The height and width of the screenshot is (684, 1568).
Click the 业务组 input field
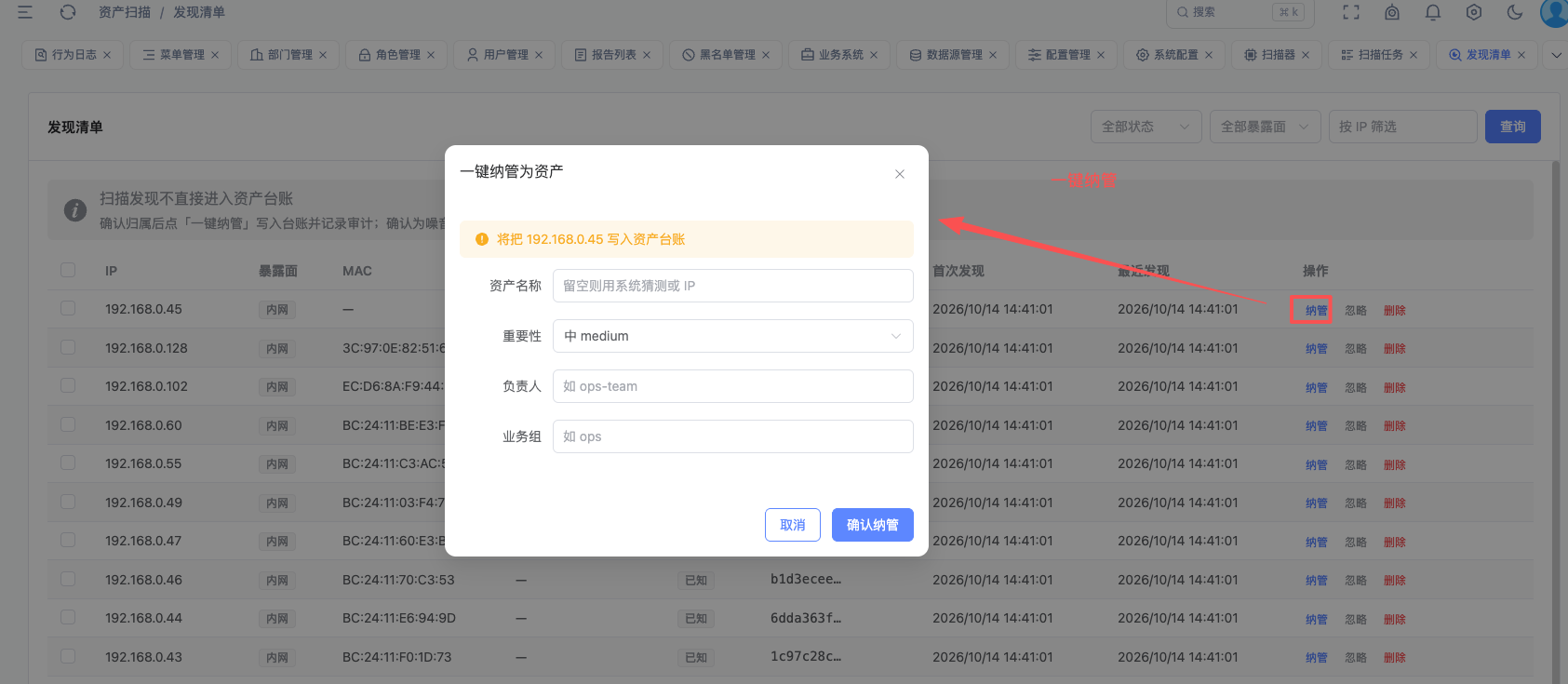pos(733,436)
